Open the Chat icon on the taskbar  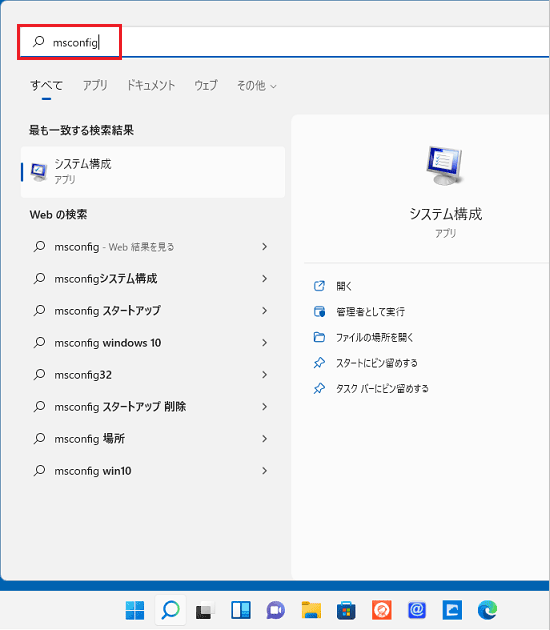click(x=276, y=611)
